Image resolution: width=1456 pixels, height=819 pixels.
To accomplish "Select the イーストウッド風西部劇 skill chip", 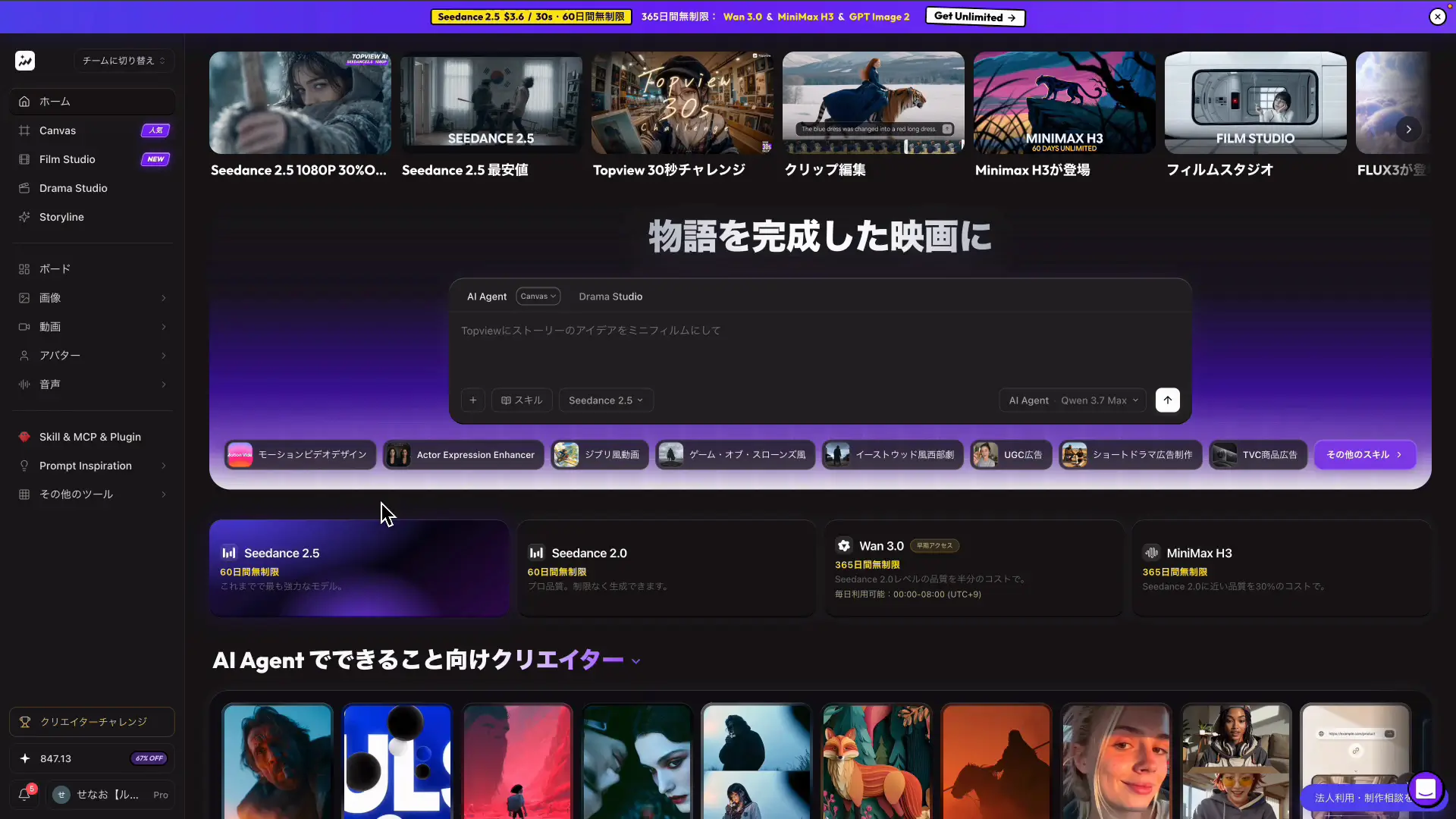I will point(893,455).
